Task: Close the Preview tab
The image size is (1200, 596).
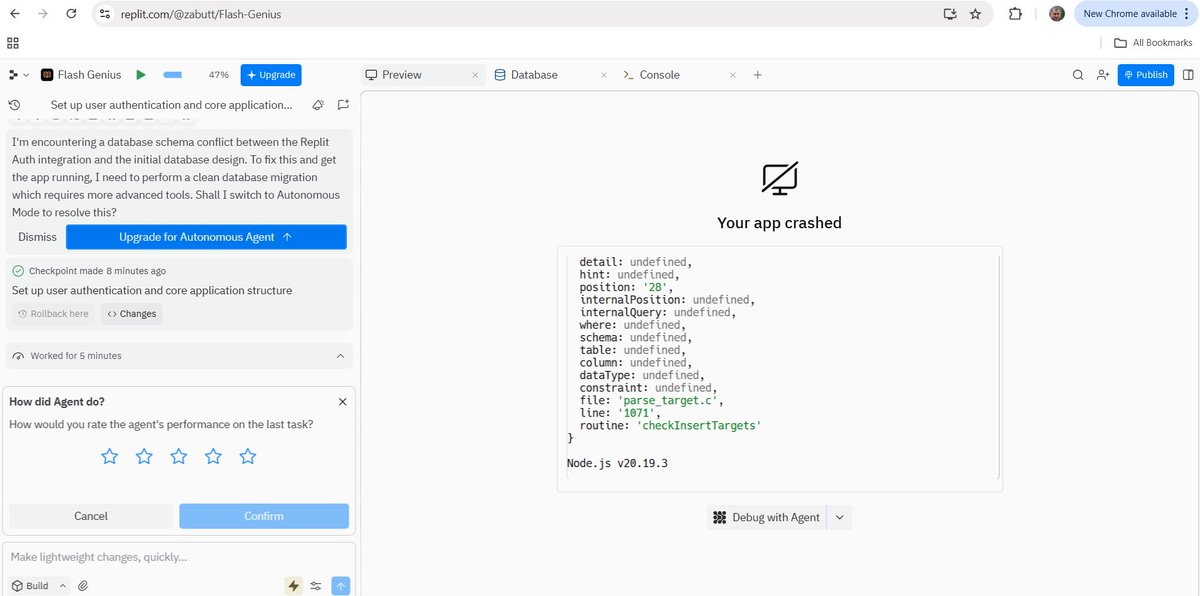Action: pos(476,75)
